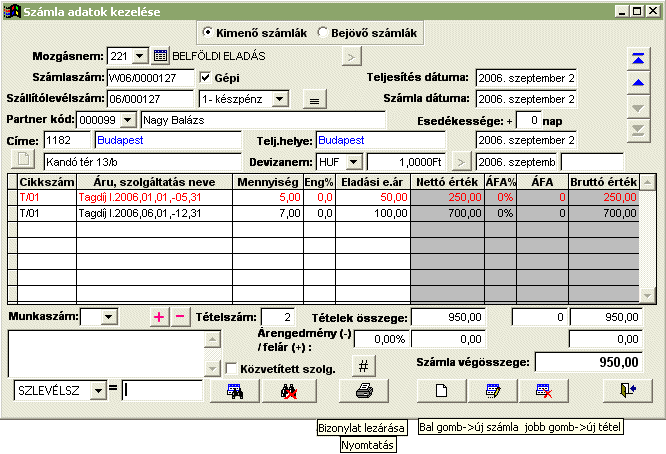Start search with the binoculars icon
Image resolution: width=666 pixels, height=454 pixels.
pos(235,391)
